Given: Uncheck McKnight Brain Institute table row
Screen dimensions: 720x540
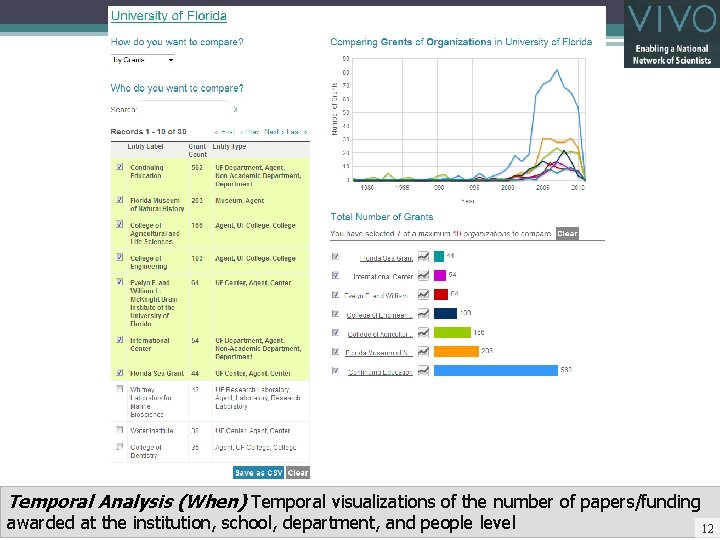Looking at the screenshot, I should 120,281.
